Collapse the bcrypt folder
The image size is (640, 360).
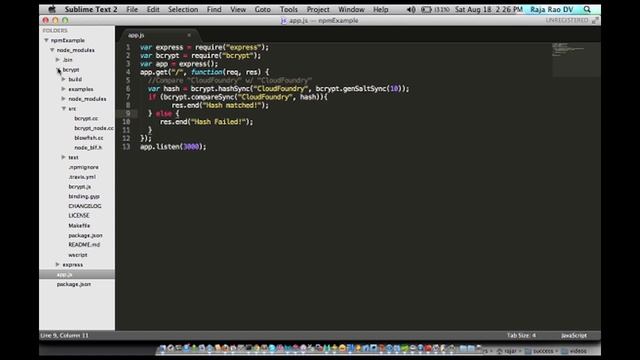click(x=58, y=69)
